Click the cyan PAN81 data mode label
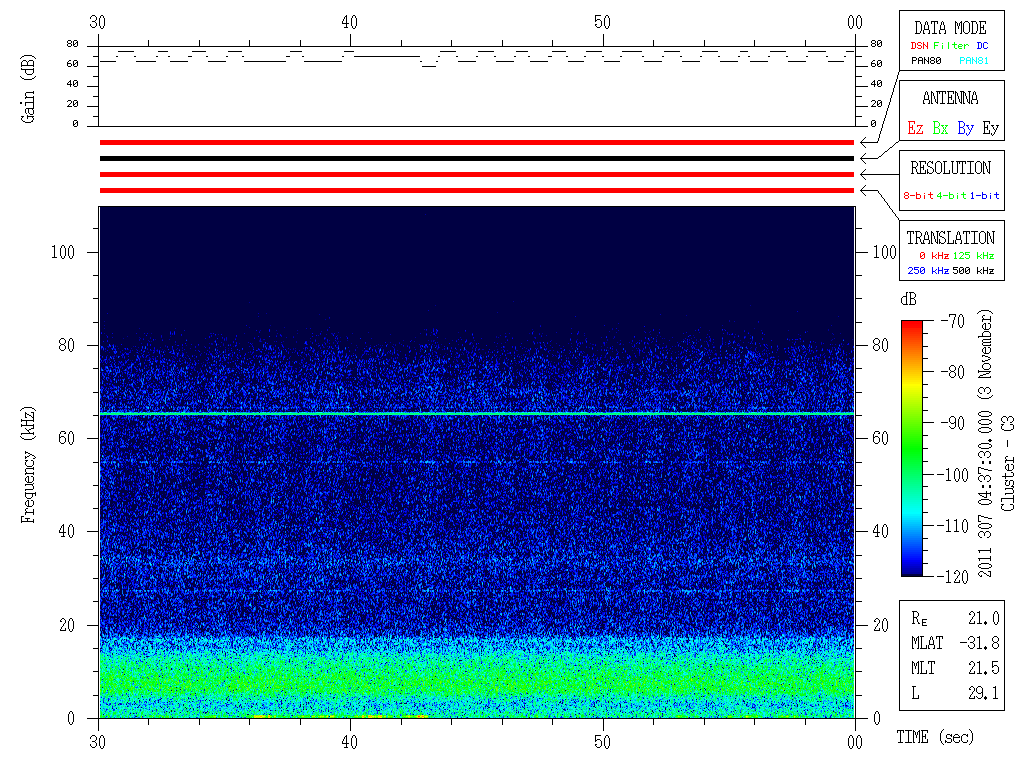This screenshot has width=1024, height=768. coord(974,61)
